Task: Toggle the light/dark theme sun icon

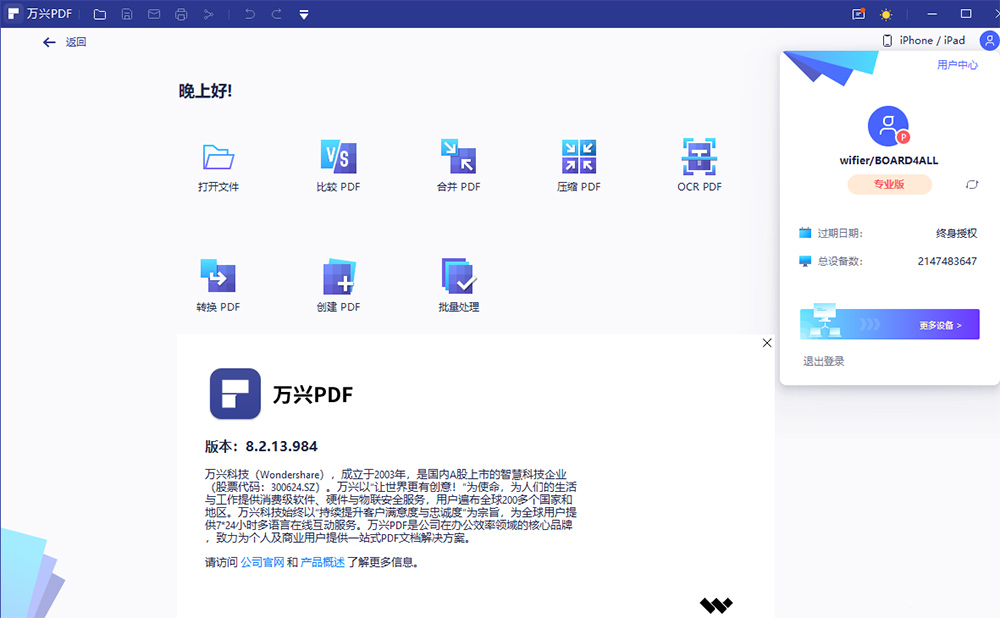Action: [884, 14]
